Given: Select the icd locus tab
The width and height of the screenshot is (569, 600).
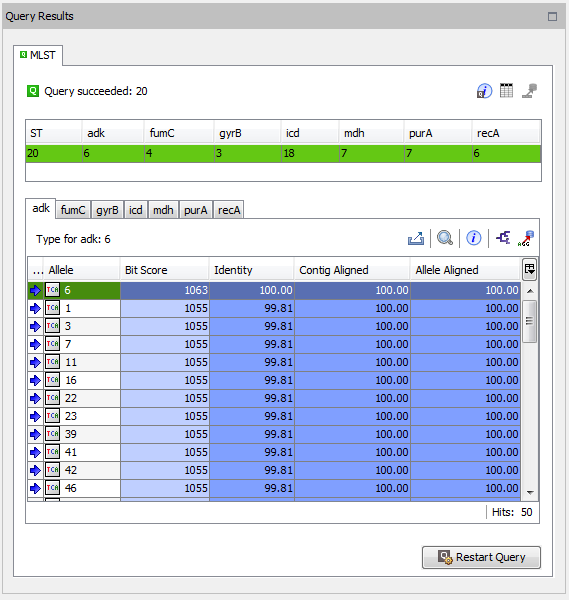Looking at the screenshot, I should click(135, 210).
